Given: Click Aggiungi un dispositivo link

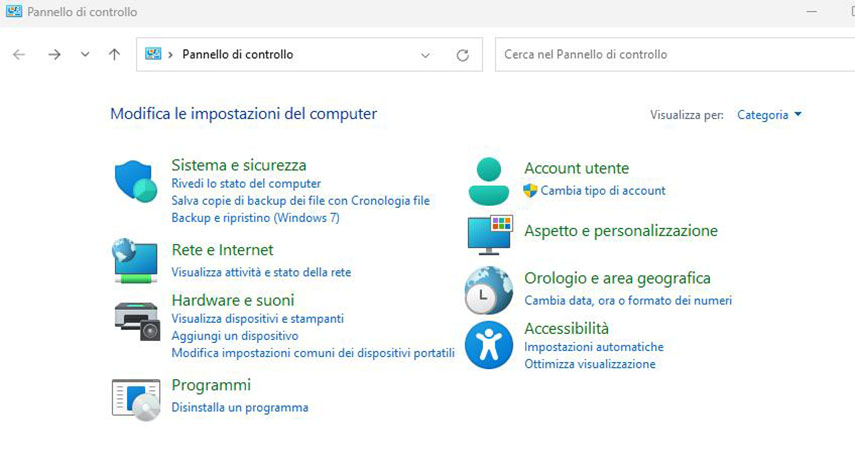Looking at the screenshot, I should pyautogui.click(x=235, y=336).
